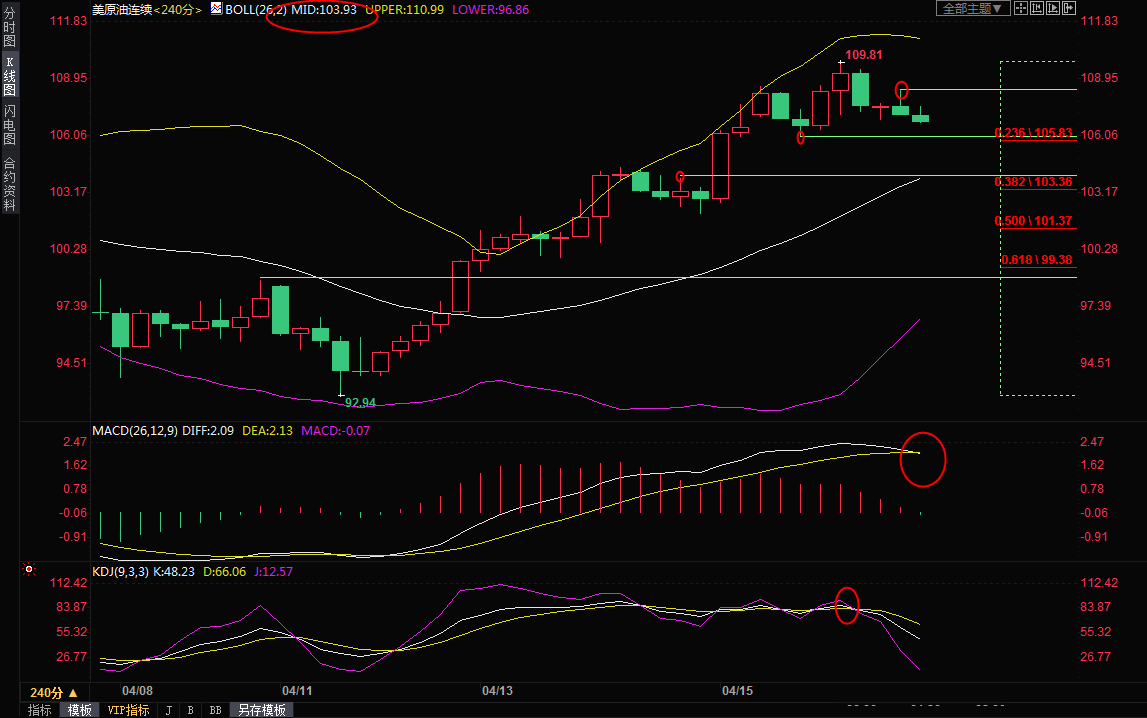Viewport: 1147px width, 718px height.
Task: Click the crosshair cursor icon
Action: (x=1020, y=8)
